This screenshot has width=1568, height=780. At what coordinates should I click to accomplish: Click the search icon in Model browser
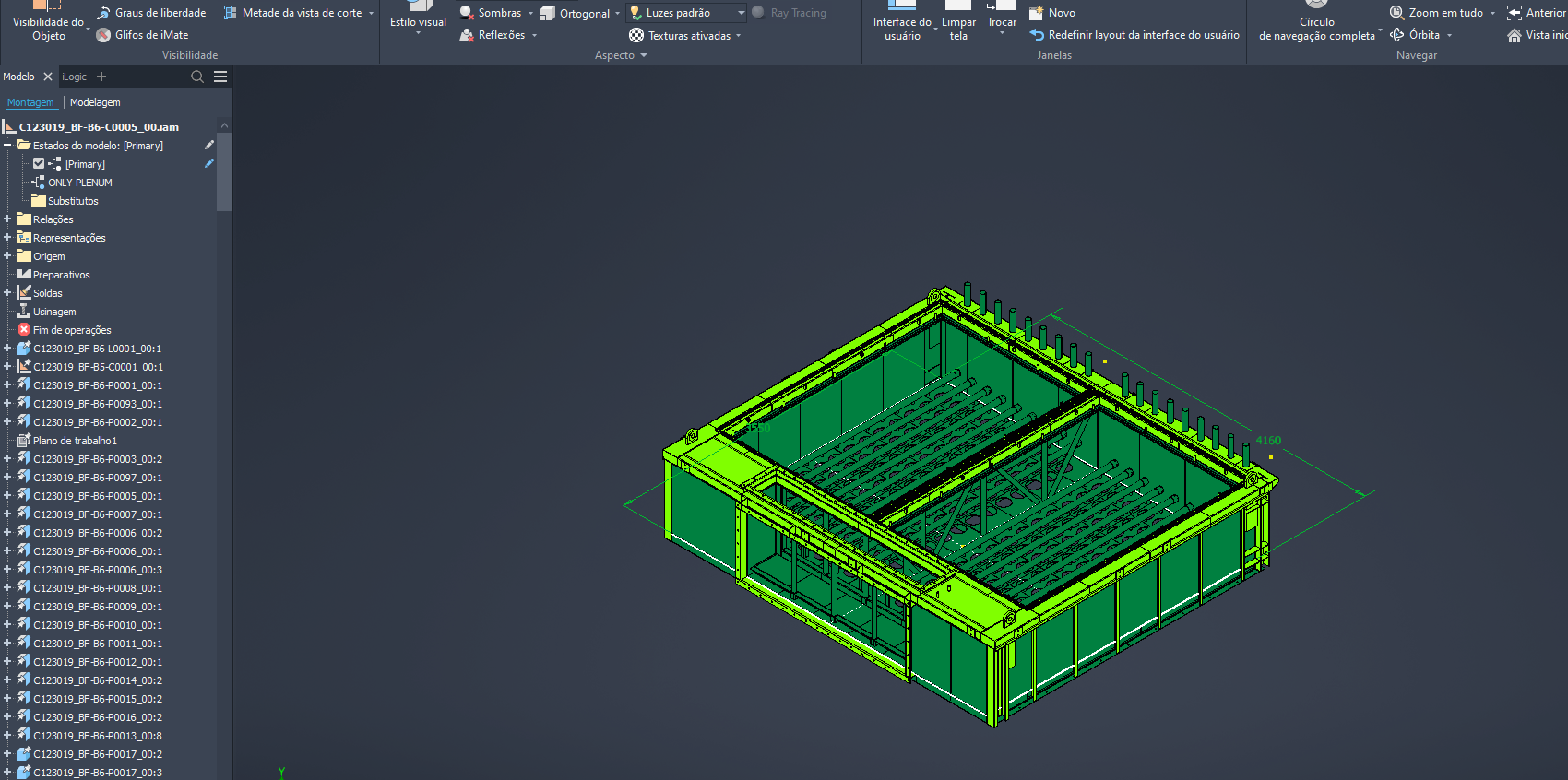[x=196, y=77]
